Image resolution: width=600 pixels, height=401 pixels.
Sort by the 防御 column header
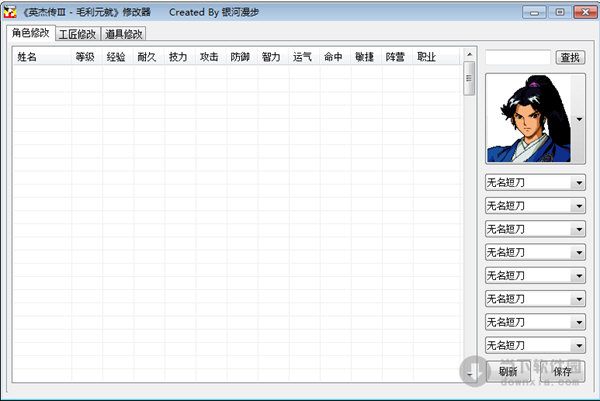[x=242, y=57]
